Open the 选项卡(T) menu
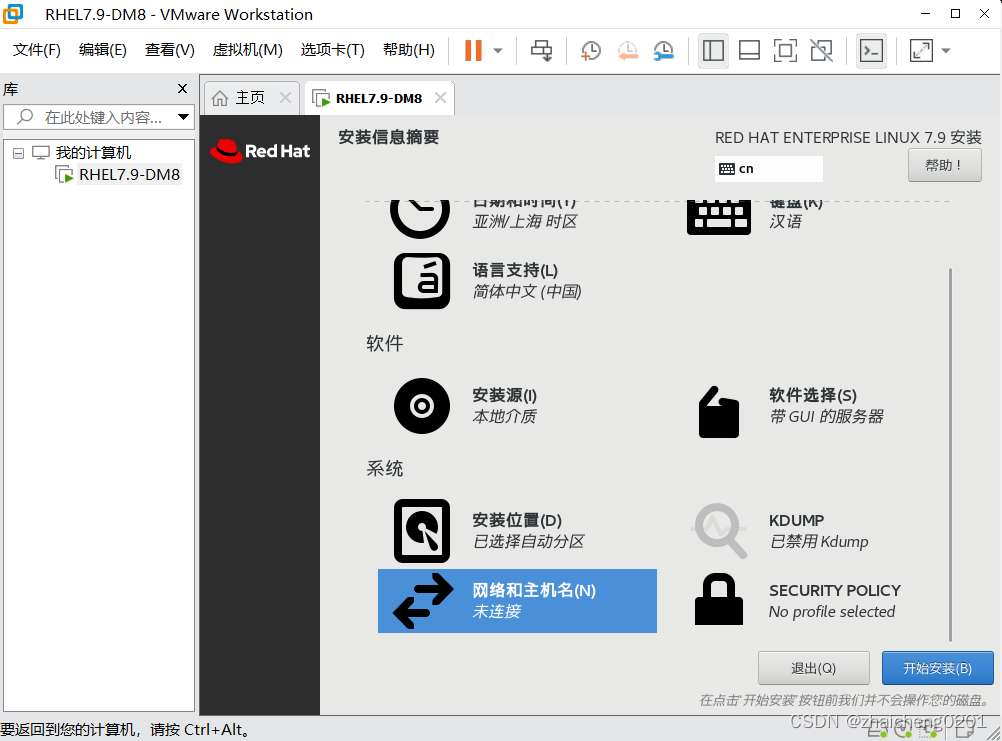 332,50
